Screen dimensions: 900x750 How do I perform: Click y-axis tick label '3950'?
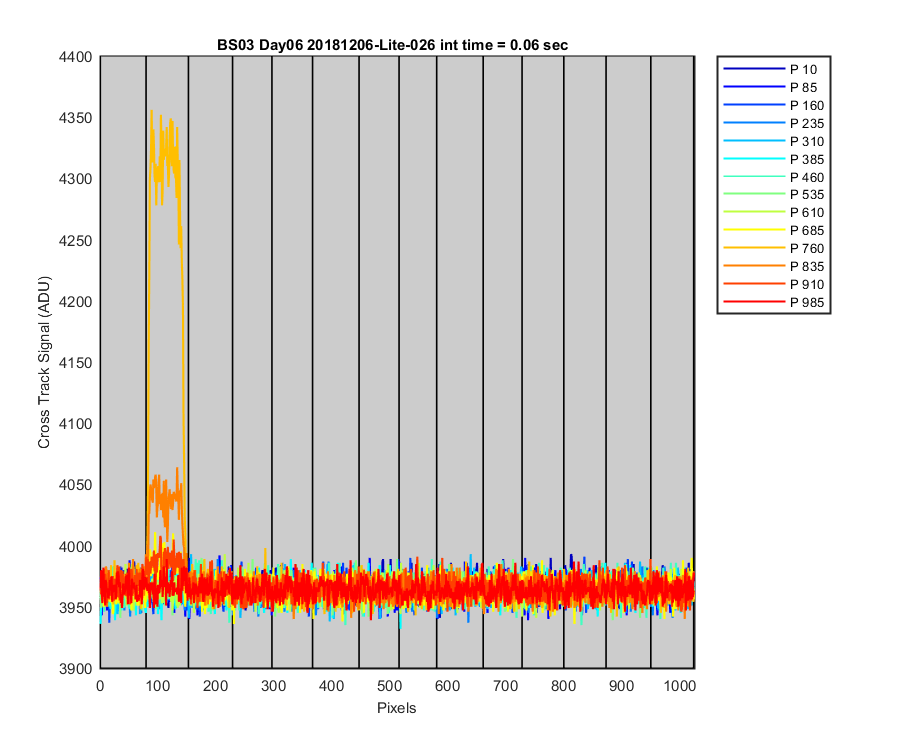(75, 607)
